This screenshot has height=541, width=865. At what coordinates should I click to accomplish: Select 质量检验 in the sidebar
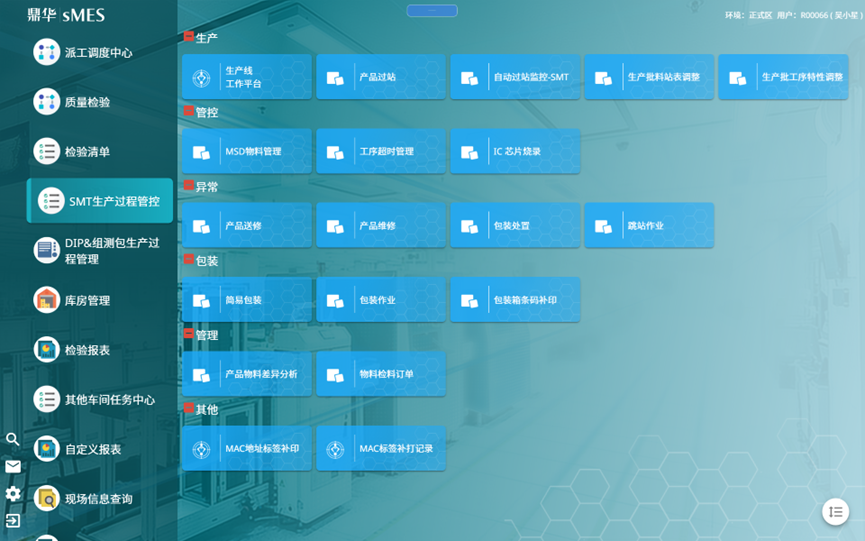pyautogui.click(x=47, y=102)
